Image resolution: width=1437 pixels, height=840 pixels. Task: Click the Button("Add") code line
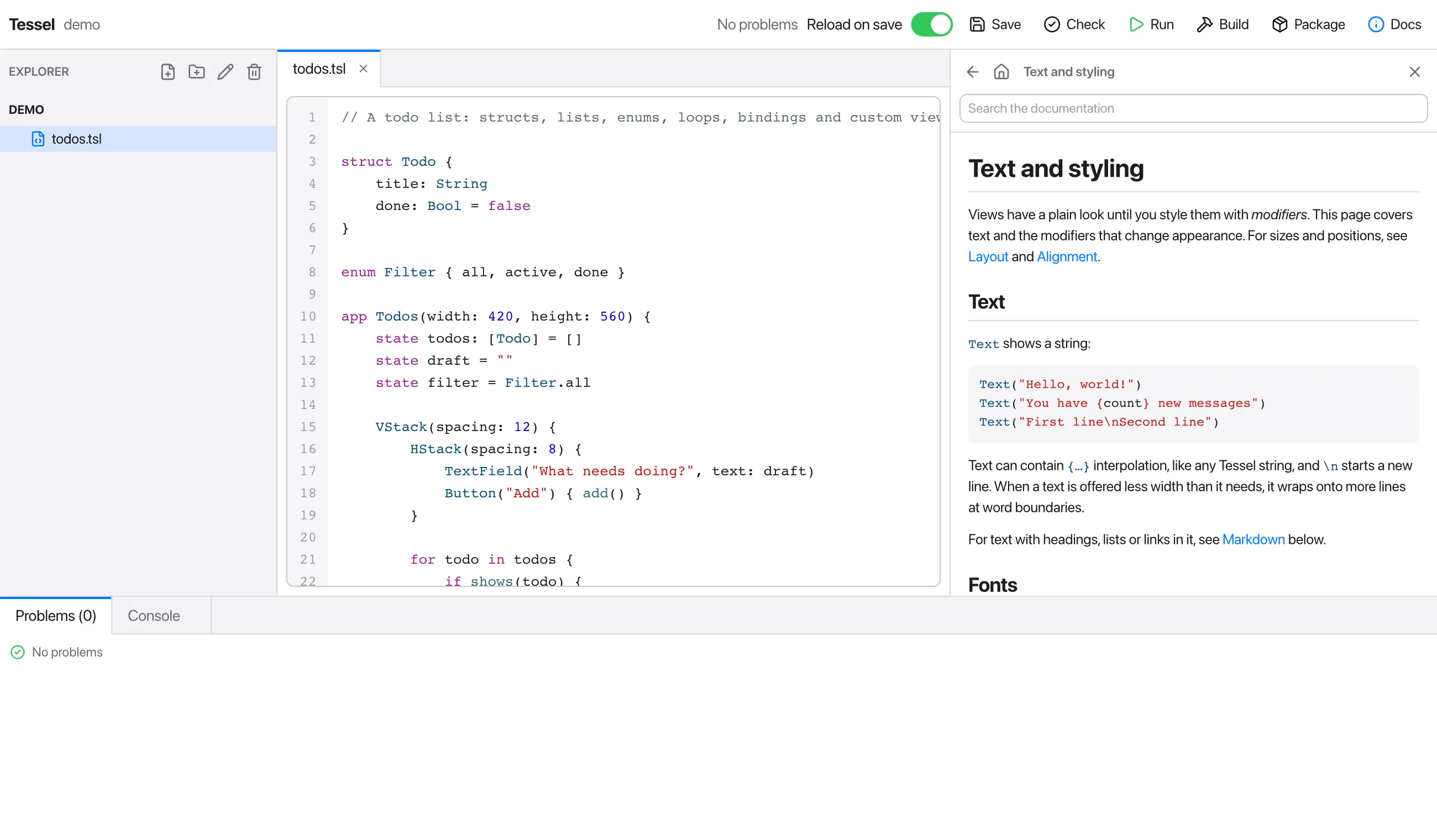[x=543, y=494]
